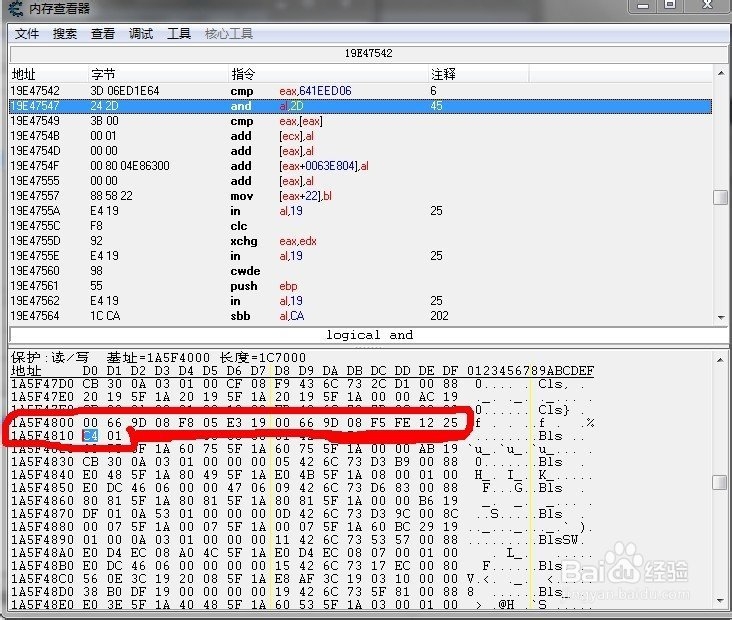
Task: Click the Cheat Engine title bar icon
Action: pos(15,7)
